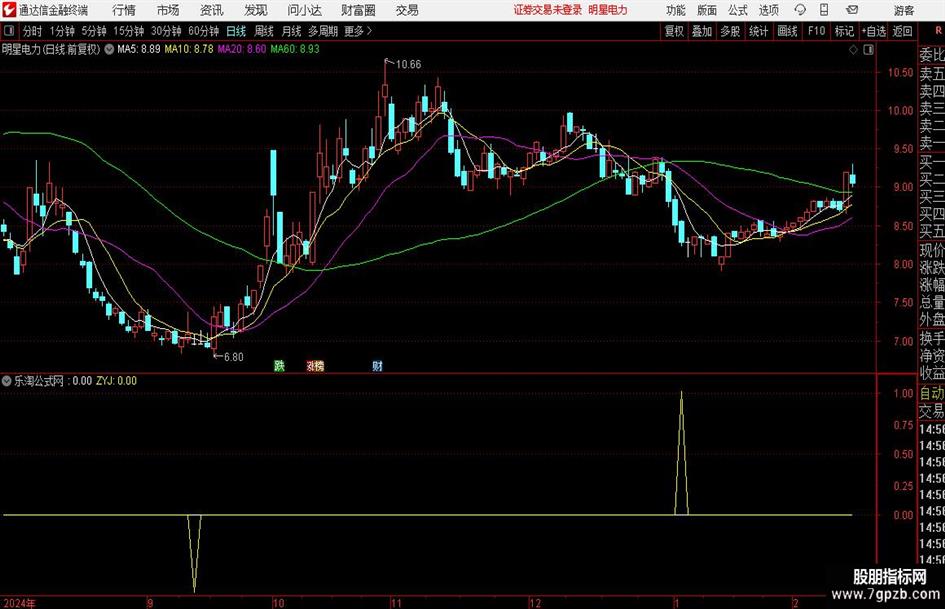945x609 pixels.
Task: Add stock with +自选 button
Action: pyautogui.click(x=873, y=31)
